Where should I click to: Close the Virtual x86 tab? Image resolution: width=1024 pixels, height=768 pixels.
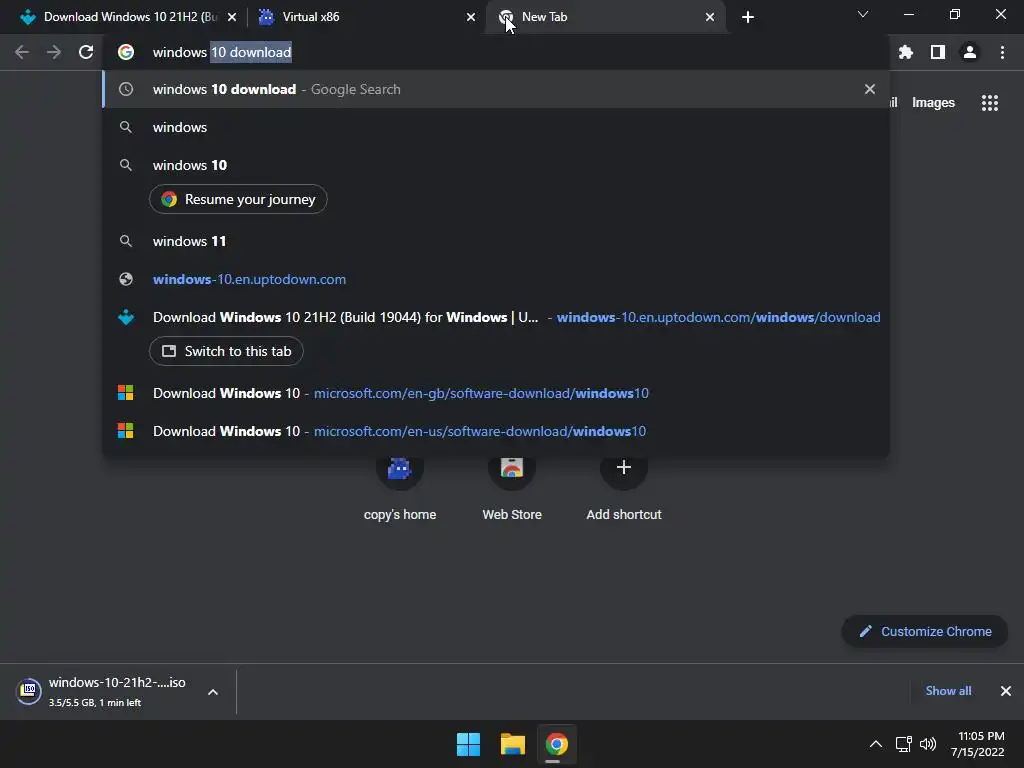point(471,17)
